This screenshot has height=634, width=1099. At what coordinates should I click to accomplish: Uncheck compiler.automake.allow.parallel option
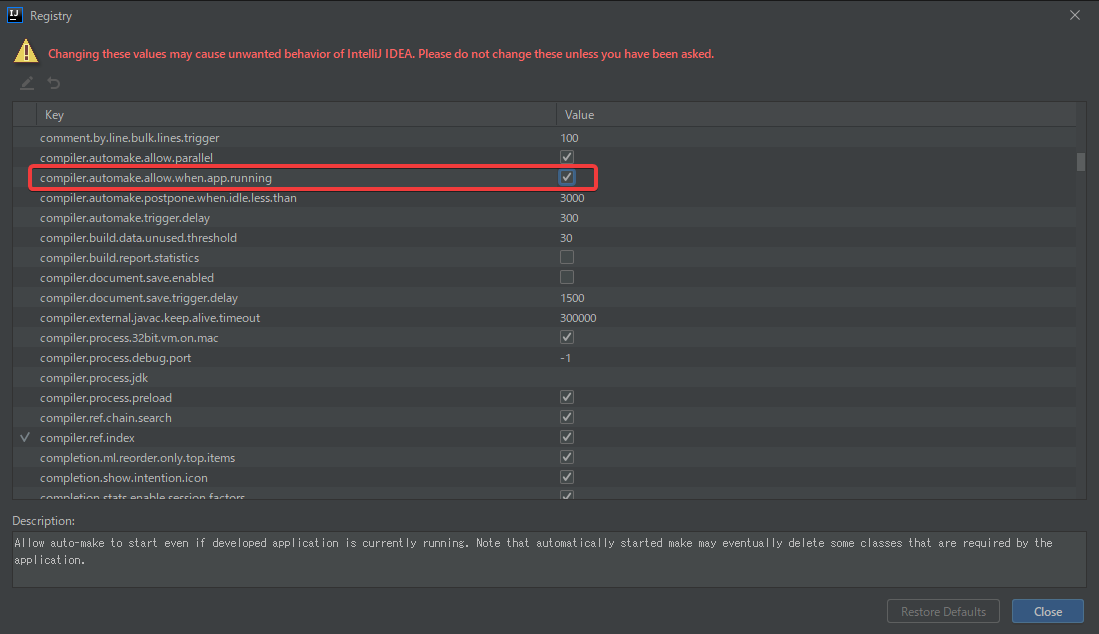point(567,157)
